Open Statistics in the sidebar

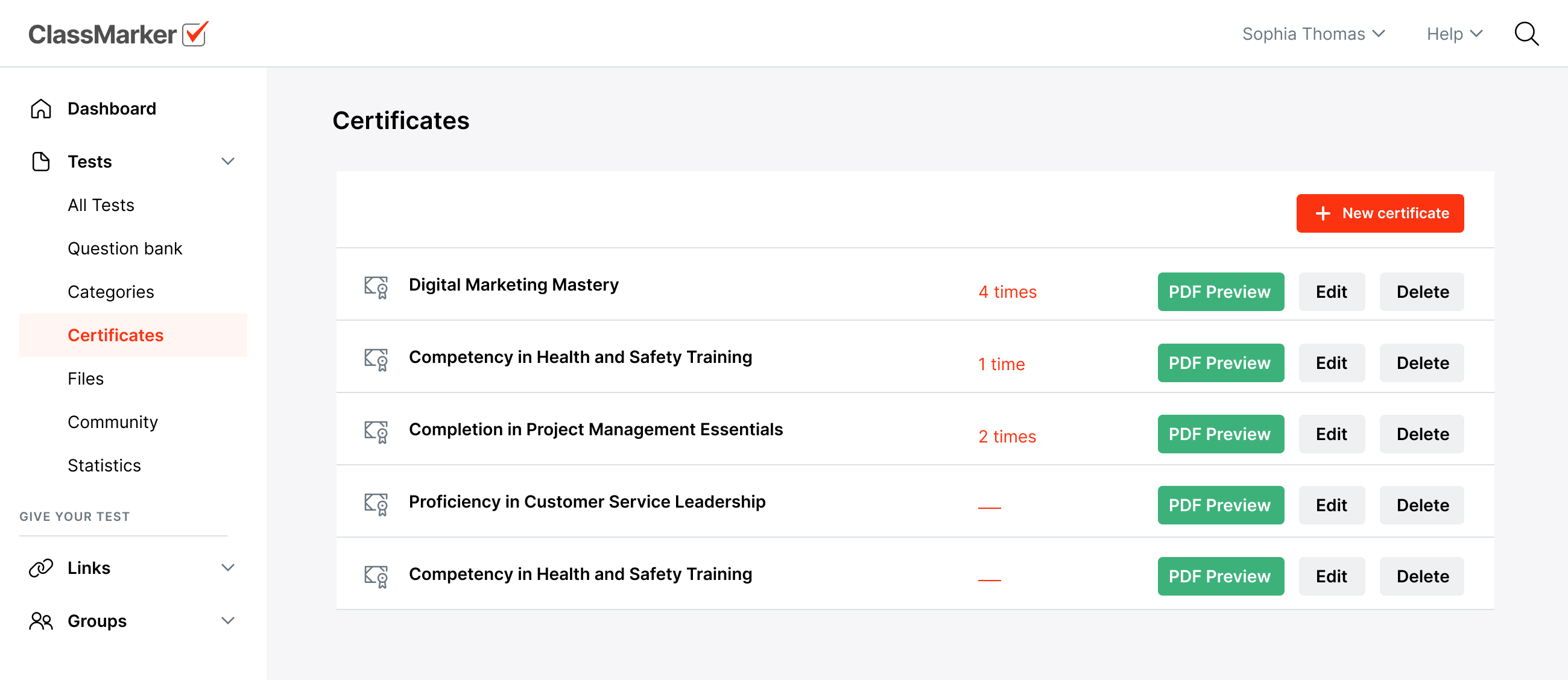coord(104,465)
